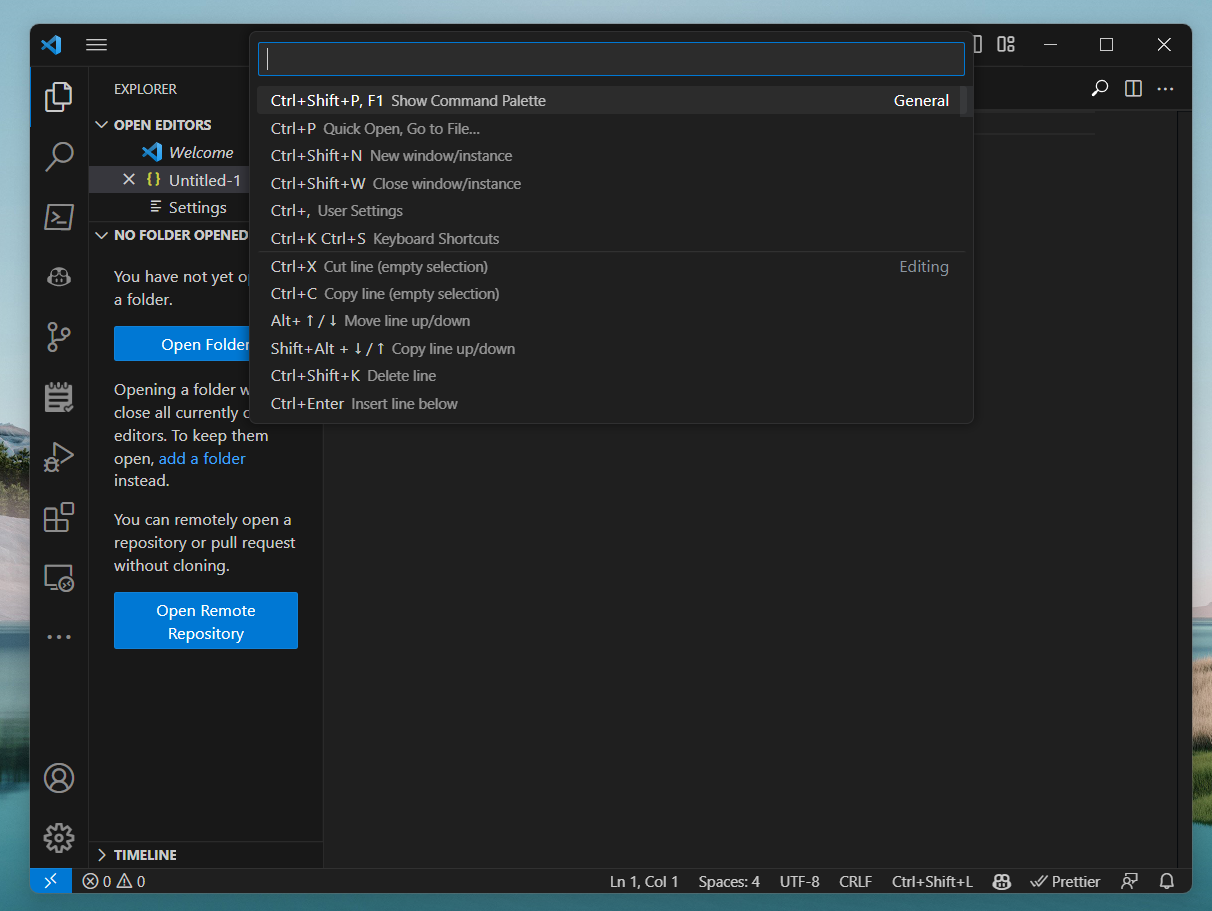The width and height of the screenshot is (1212, 911).
Task: Open the notepad checklist icon in activity bar
Action: (59, 397)
